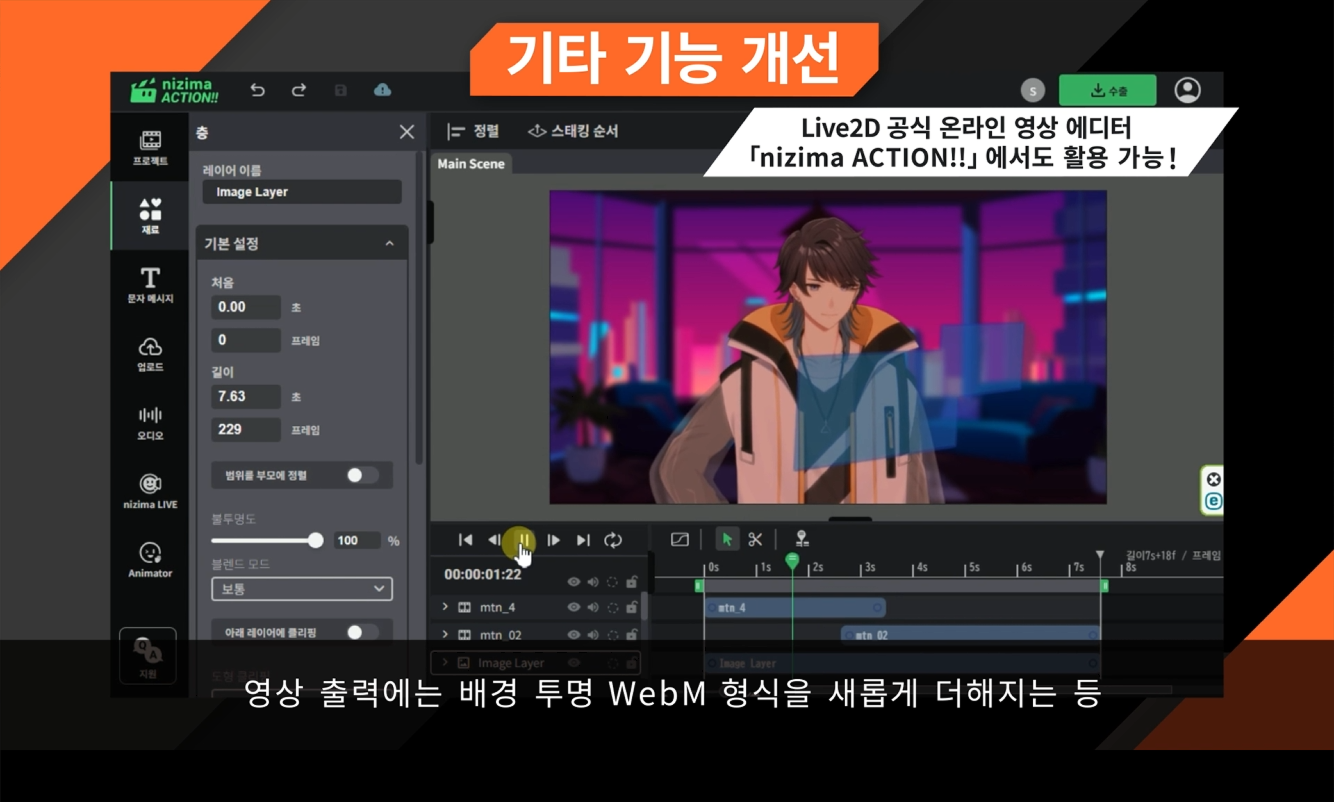Open the nizima LIVE panel
Screen dimensions: 1334x802
coord(150,491)
